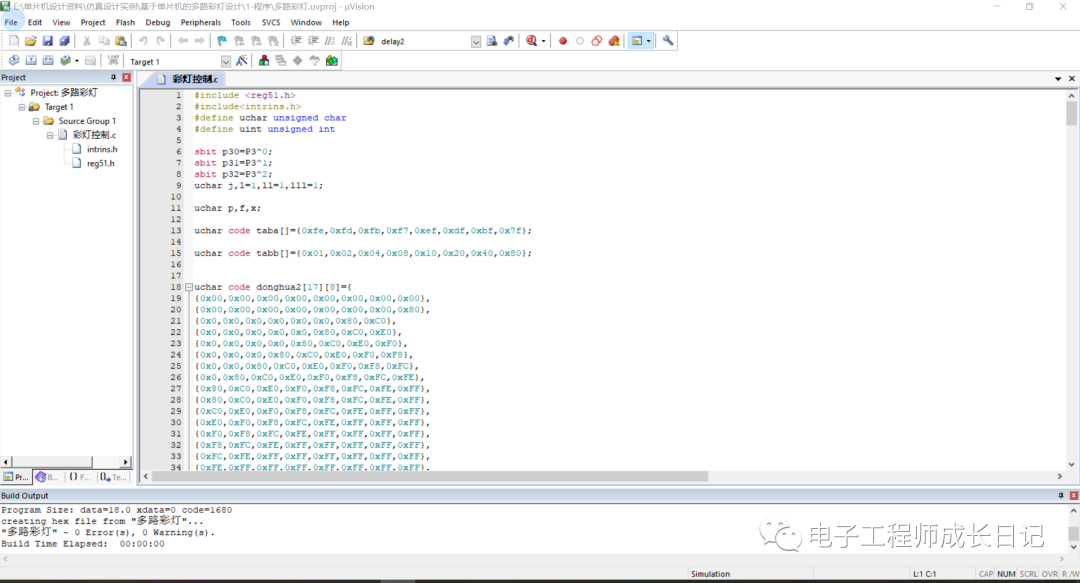Select reg51.h in the project tree
Image resolution: width=1080 pixels, height=583 pixels.
click(101, 164)
